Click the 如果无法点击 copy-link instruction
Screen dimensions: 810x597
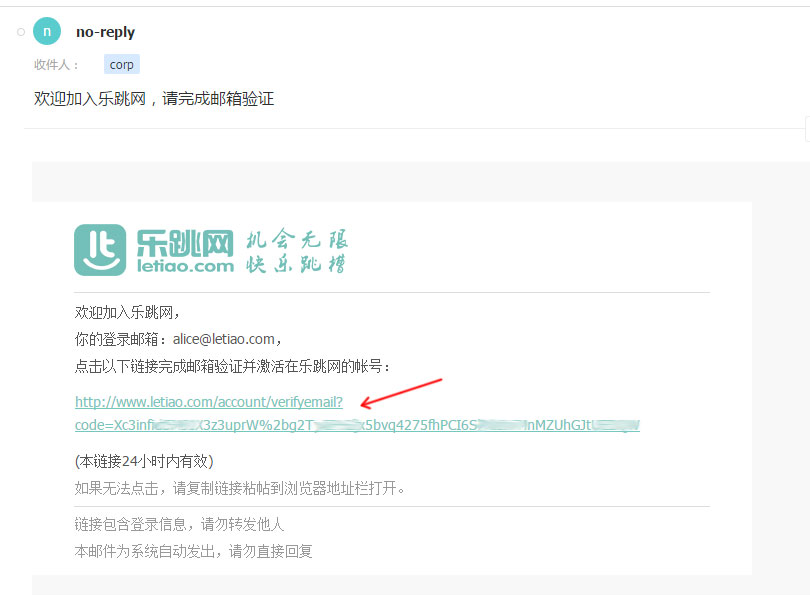(x=240, y=488)
